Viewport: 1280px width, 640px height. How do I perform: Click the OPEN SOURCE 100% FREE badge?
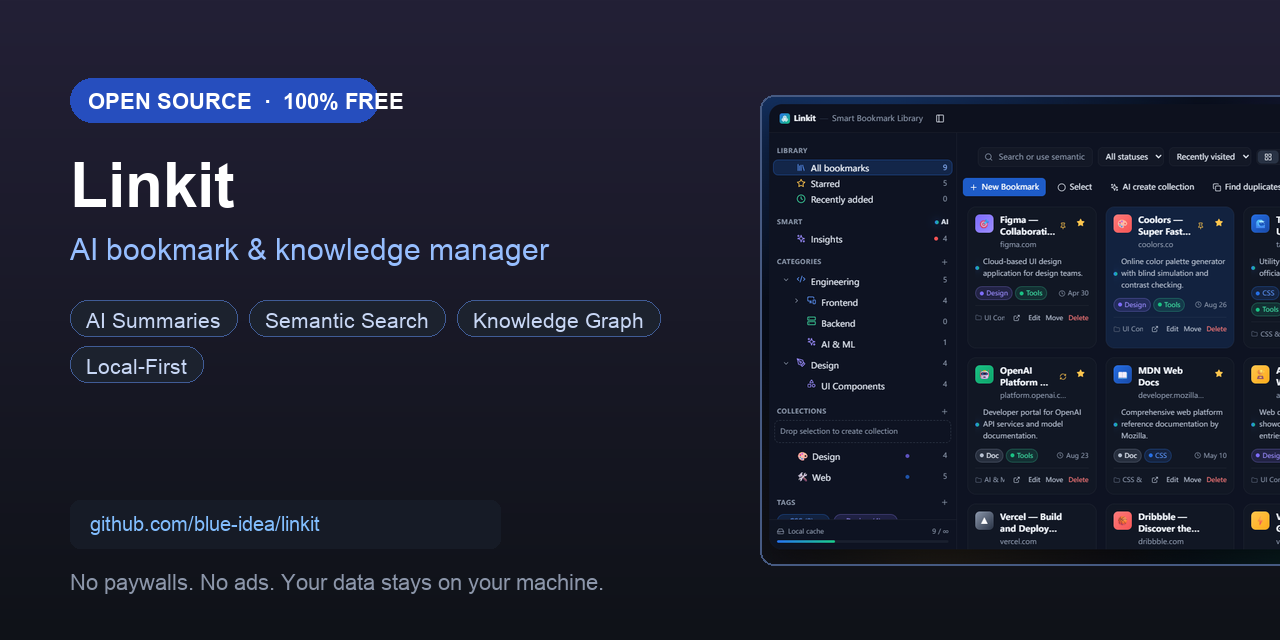(225, 101)
